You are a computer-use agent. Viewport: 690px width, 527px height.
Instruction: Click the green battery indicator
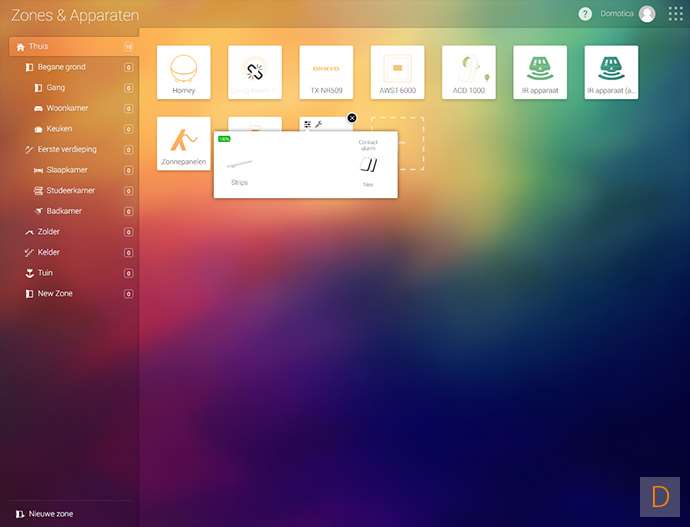click(224, 139)
